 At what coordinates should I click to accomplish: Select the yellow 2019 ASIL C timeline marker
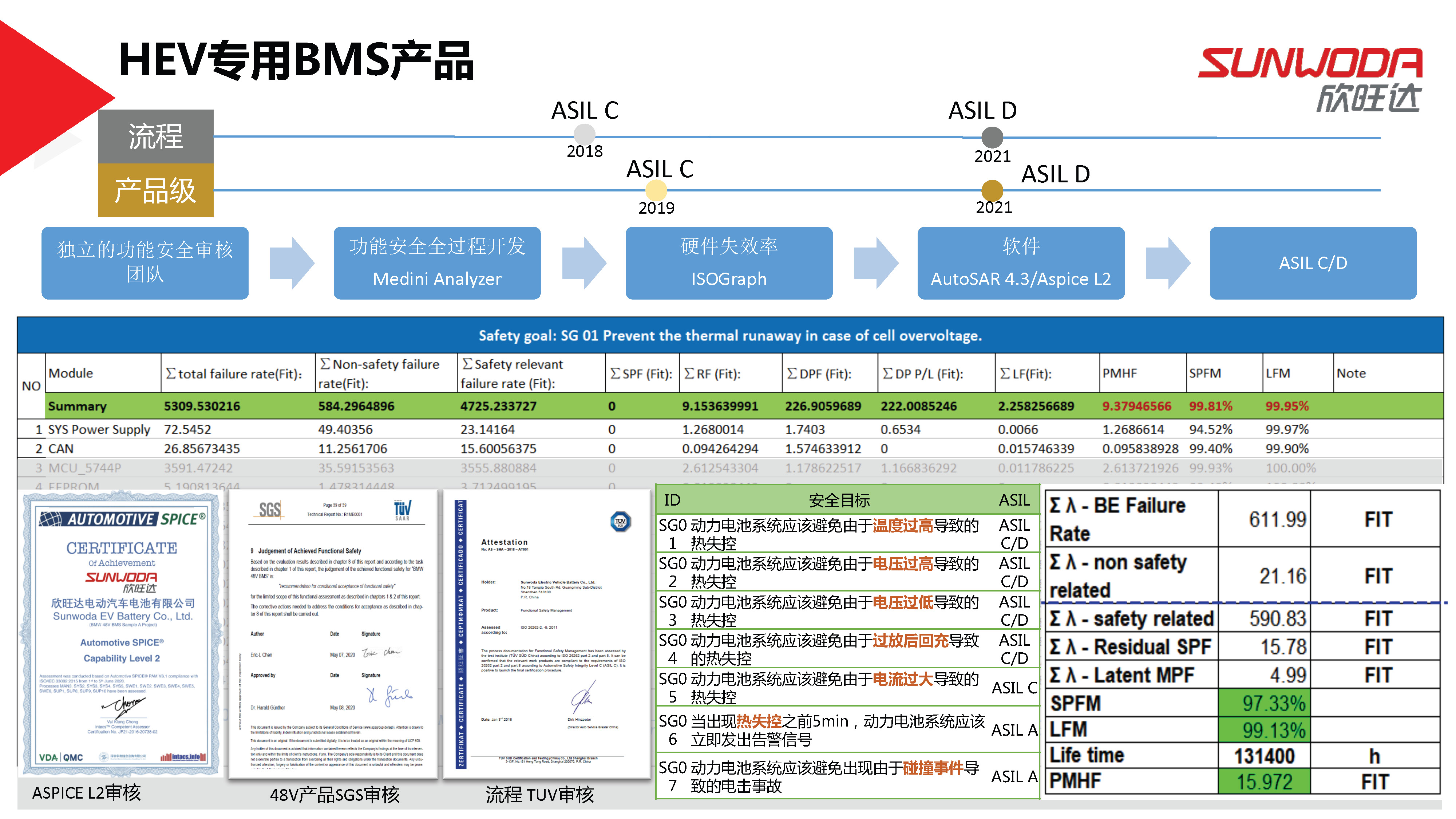coord(656,190)
